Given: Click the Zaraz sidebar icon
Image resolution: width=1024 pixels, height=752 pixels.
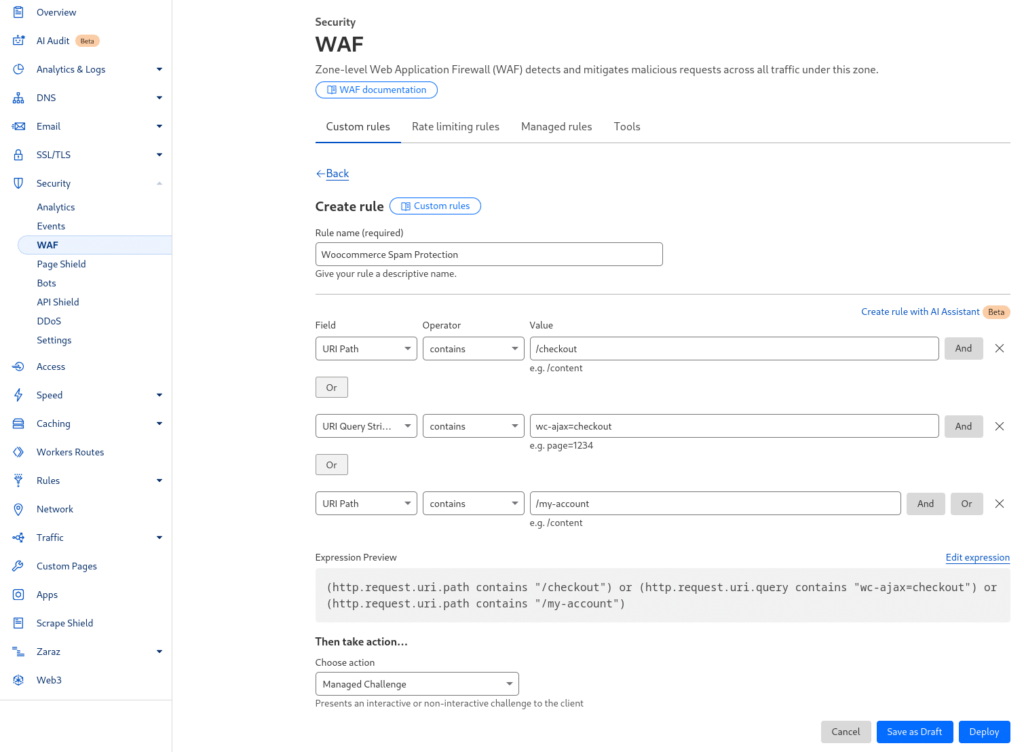Looking at the screenshot, I should 18,652.
